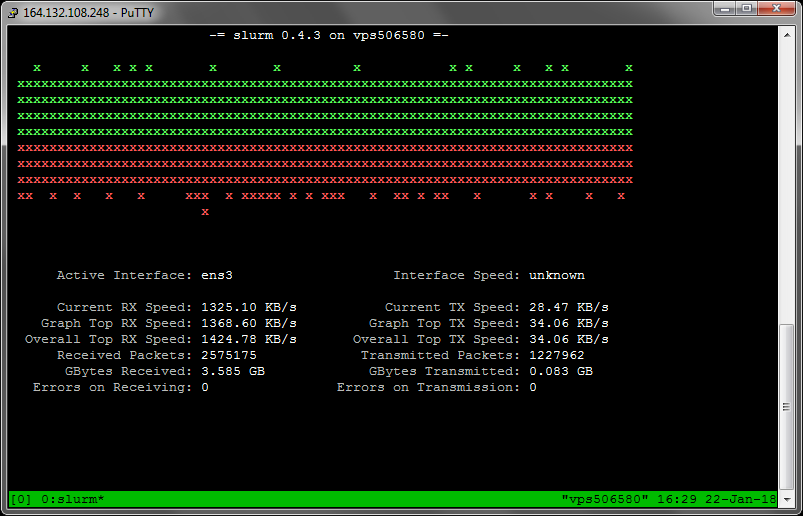Select the slurm 0.4.3 header text
This screenshot has width=803, height=516.
click(329, 36)
